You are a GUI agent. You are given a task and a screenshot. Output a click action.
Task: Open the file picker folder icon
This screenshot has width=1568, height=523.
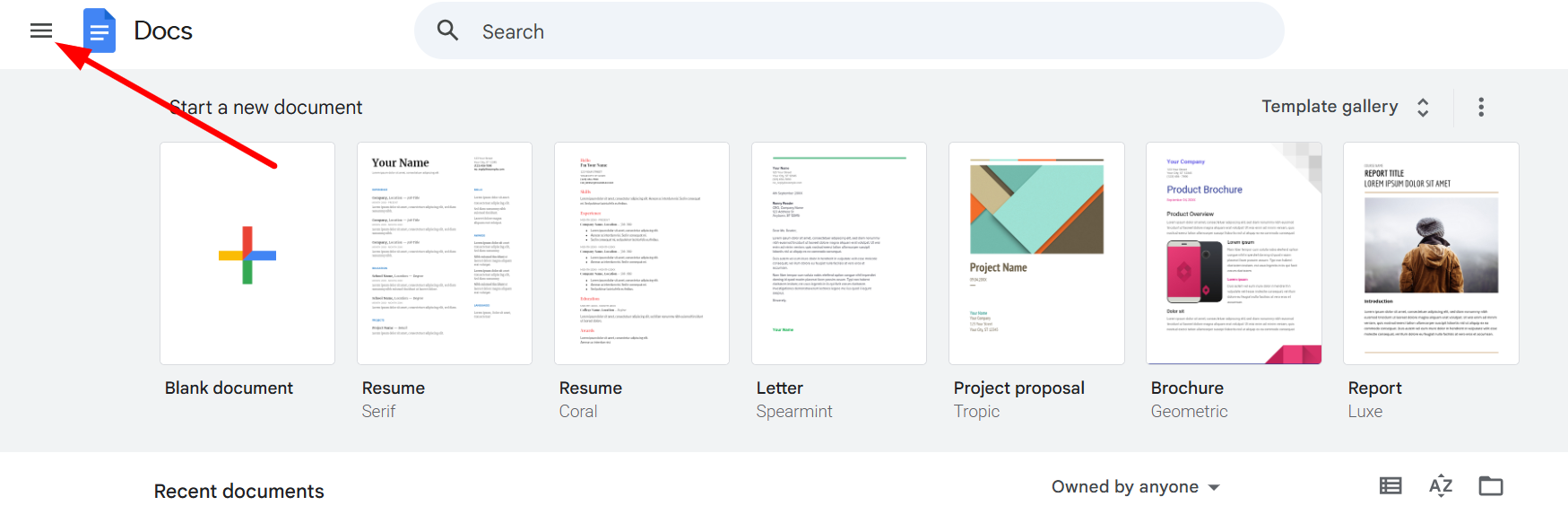coord(1490,486)
